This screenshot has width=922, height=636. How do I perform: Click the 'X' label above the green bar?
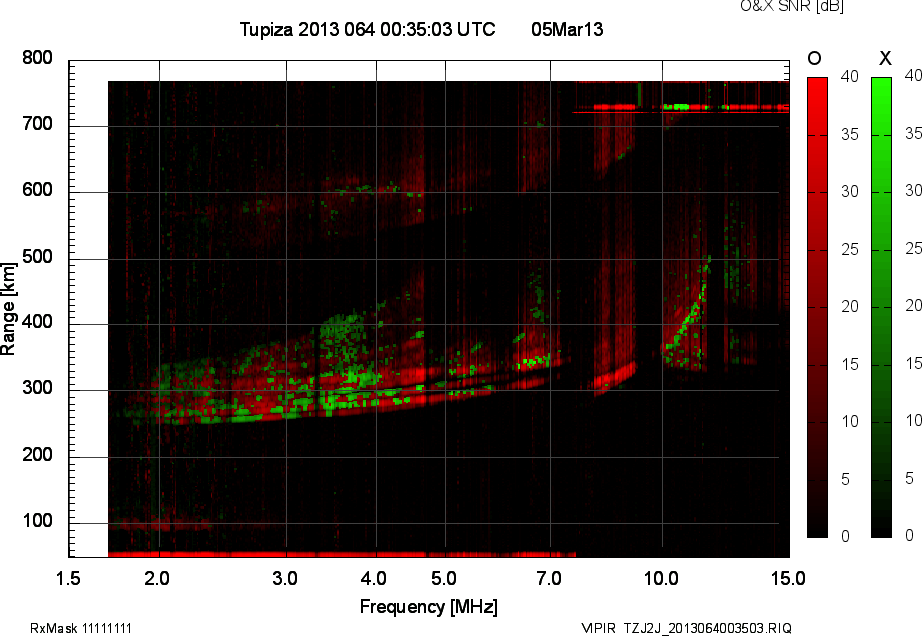click(885, 58)
